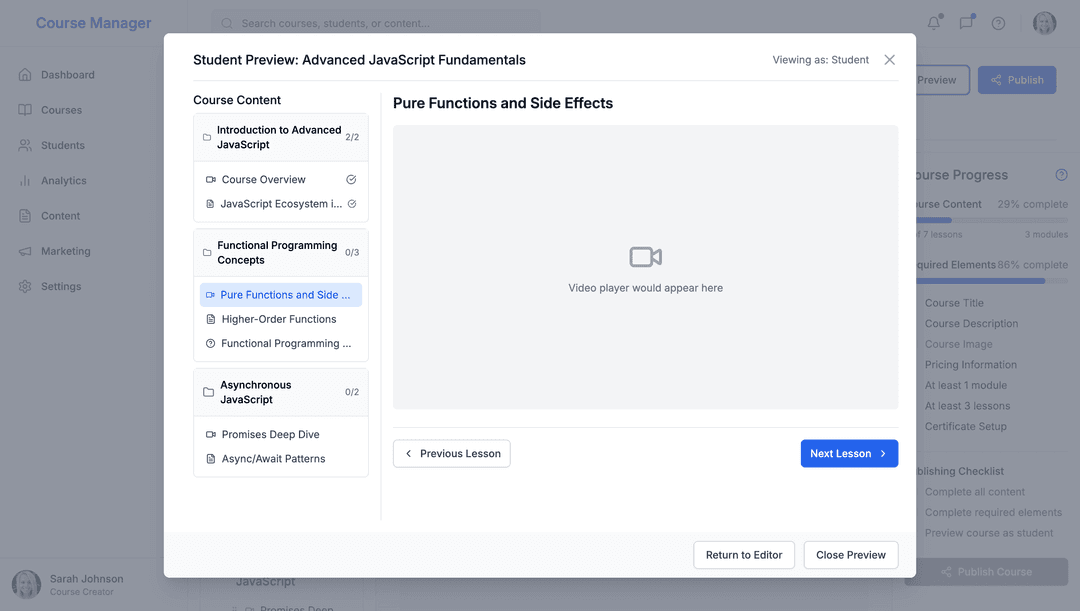Select the Functional Programming quiz lesson

tap(285, 343)
